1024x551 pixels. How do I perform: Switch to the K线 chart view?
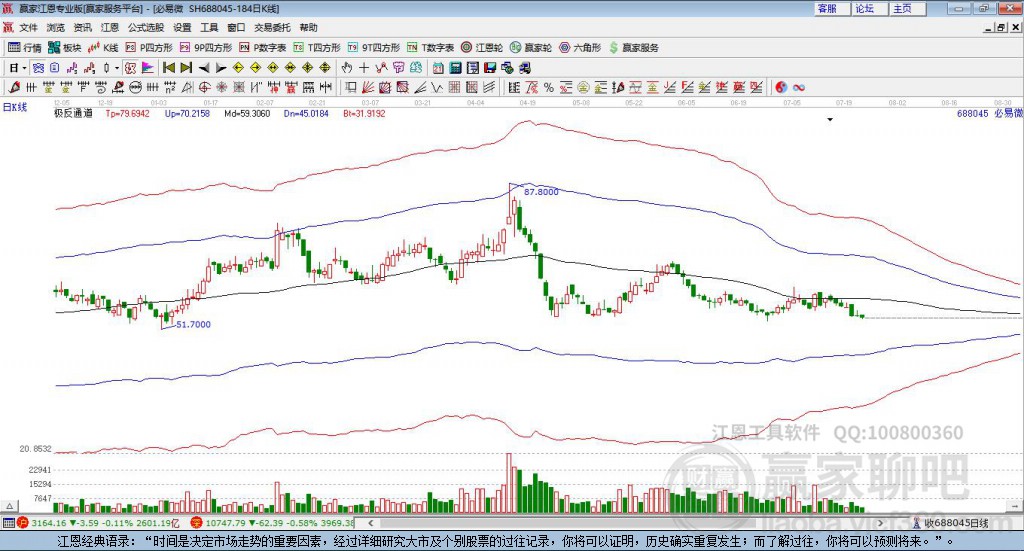[103, 48]
